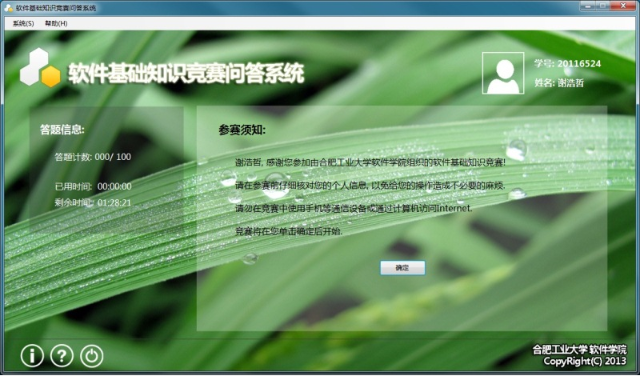Open the info icon at bottom left
Viewport: 640px width, 376px height.
32,356
